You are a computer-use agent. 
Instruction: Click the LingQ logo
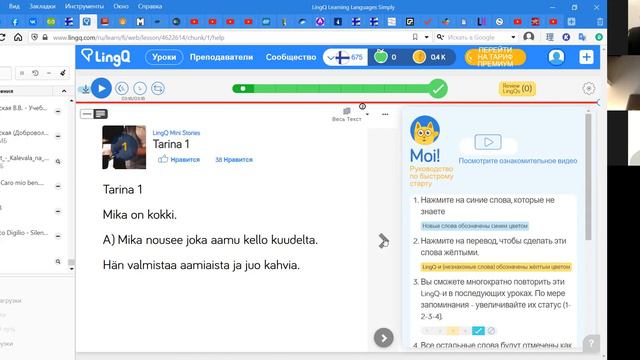coord(106,57)
